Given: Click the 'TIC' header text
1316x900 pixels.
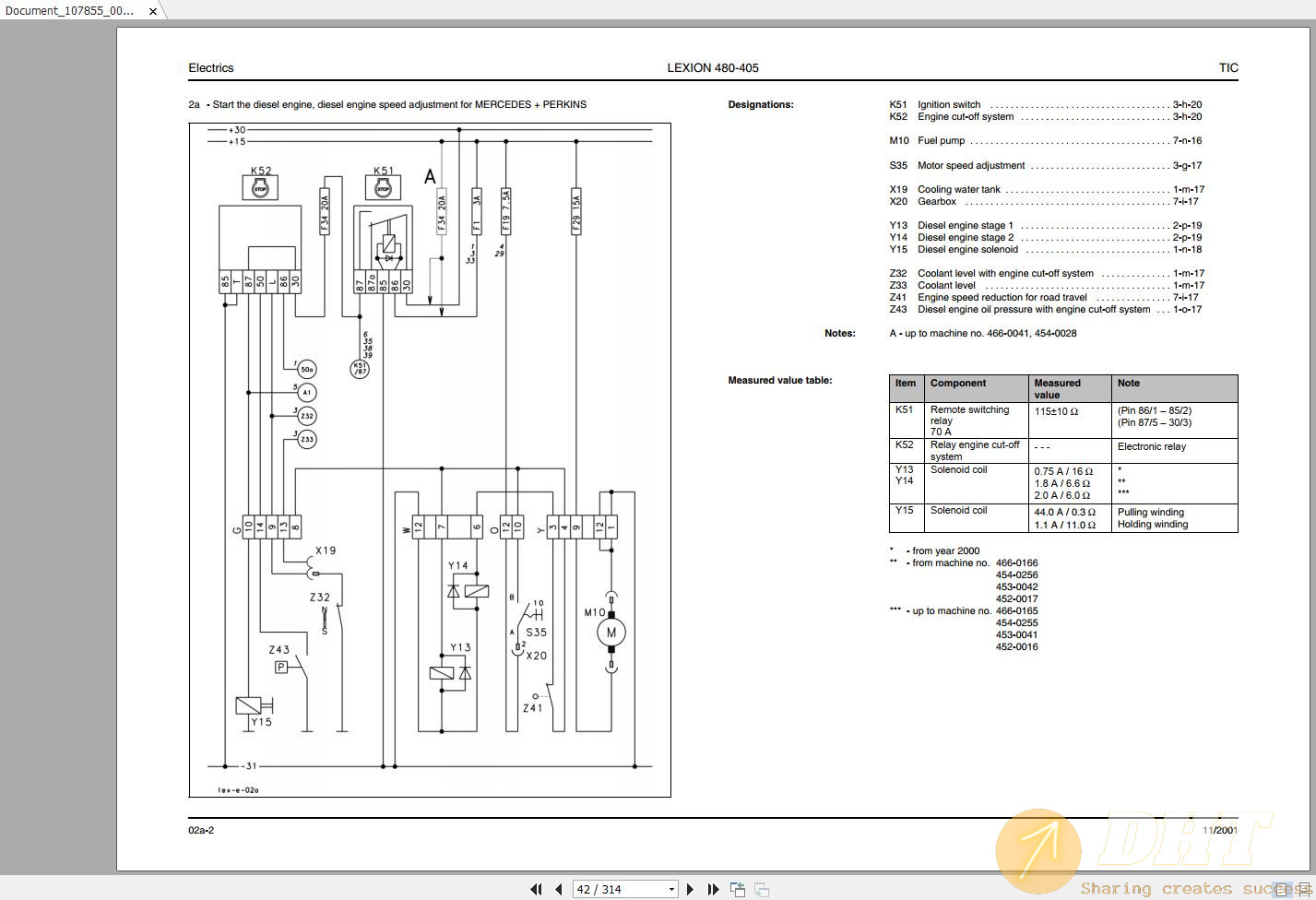Looking at the screenshot, I should pos(1228,68).
